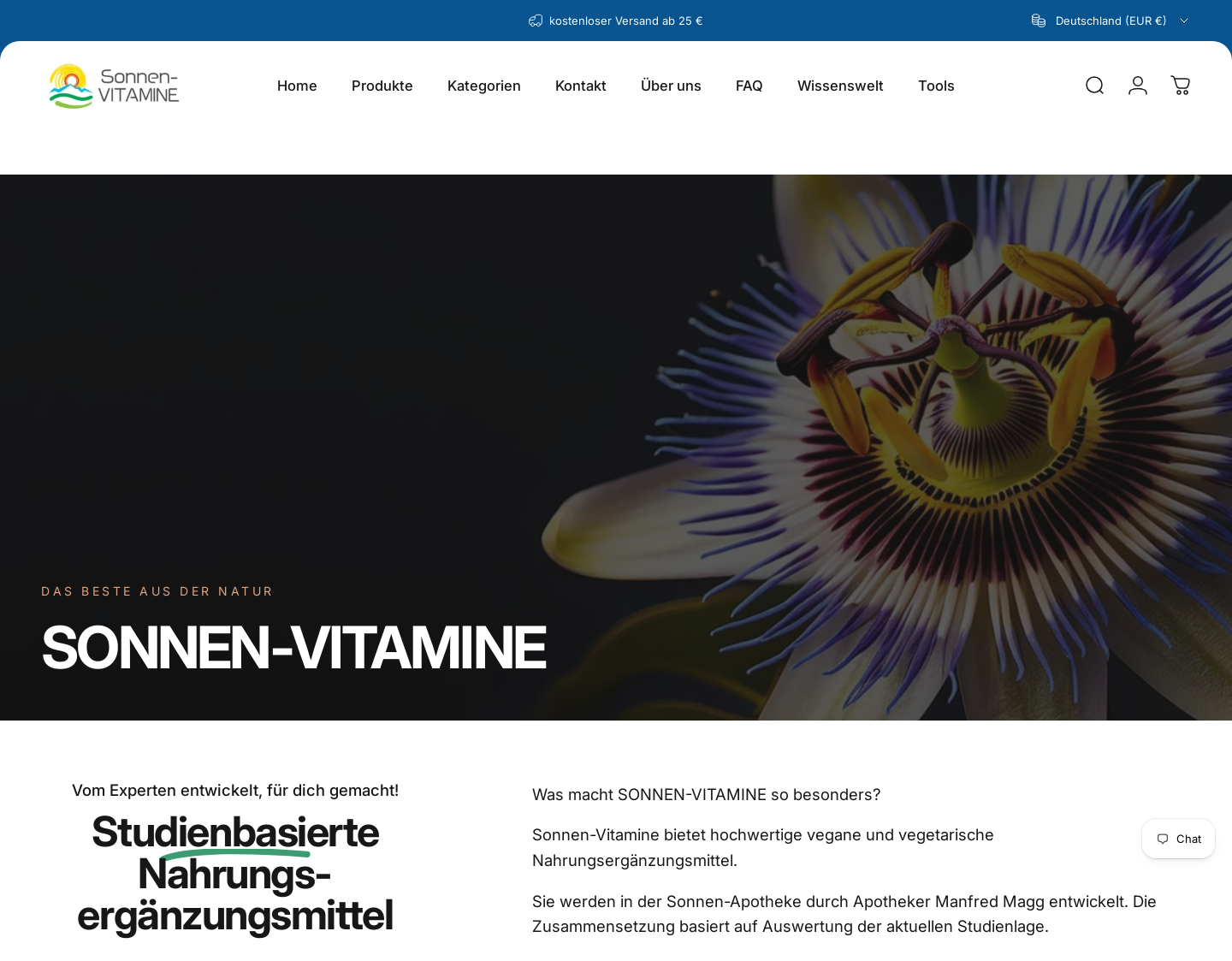Open the Wissenswelt menu
This screenshot has height=961, width=1232.
coord(840,86)
